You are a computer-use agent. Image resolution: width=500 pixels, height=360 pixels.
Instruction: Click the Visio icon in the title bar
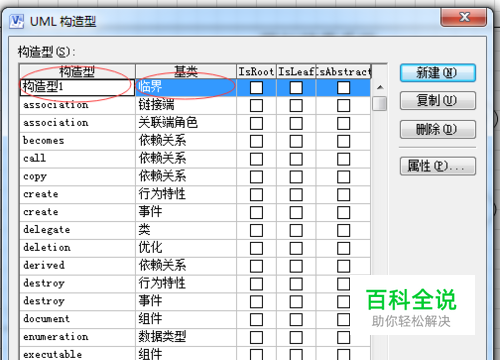click(16, 22)
